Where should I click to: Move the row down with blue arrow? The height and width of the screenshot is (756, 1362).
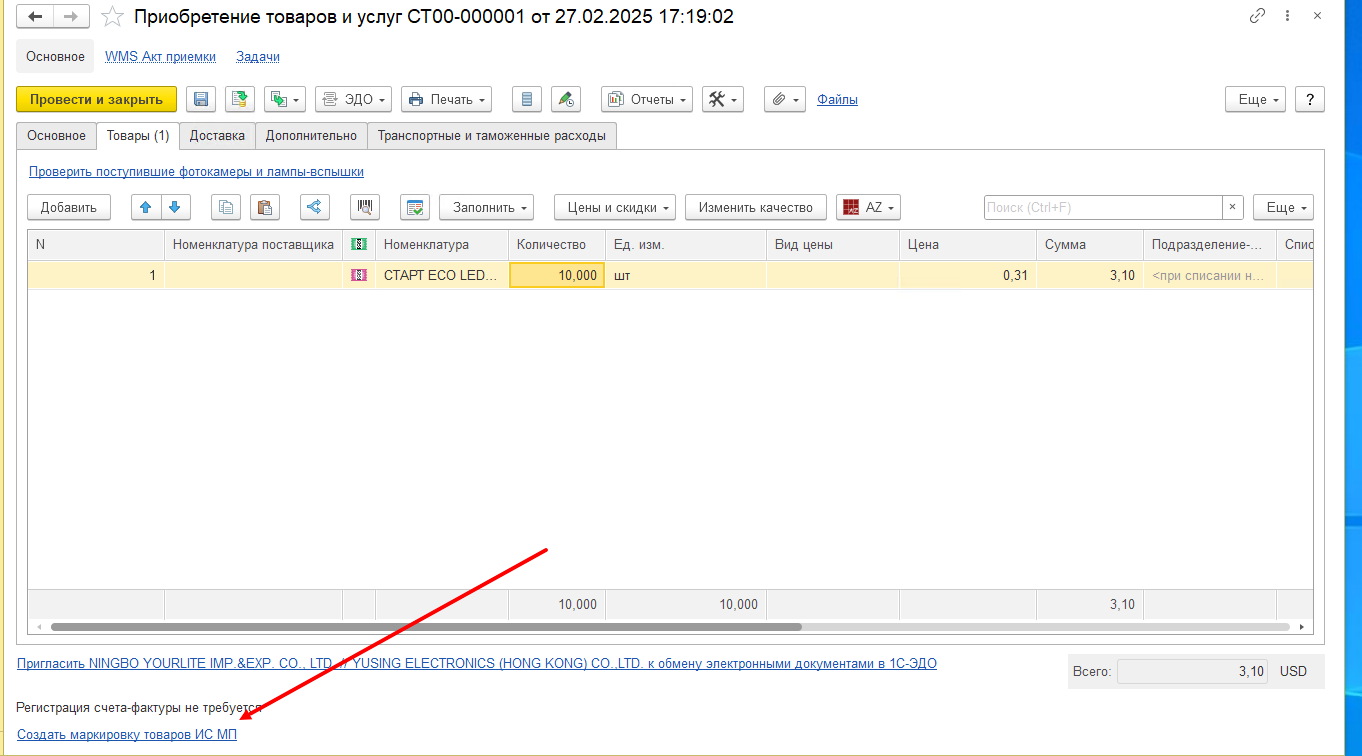point(174,207)
